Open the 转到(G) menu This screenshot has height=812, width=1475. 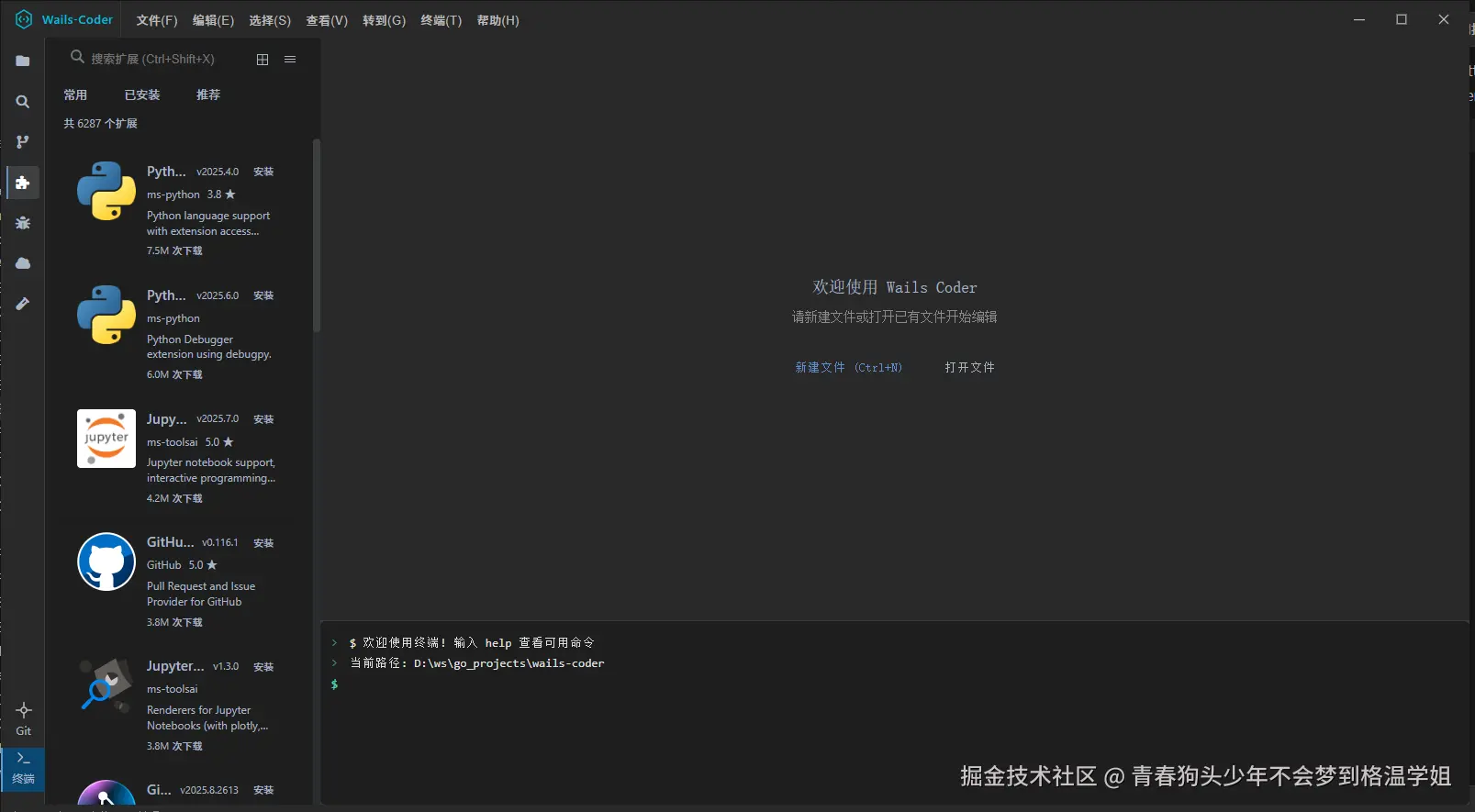[384, 20]
